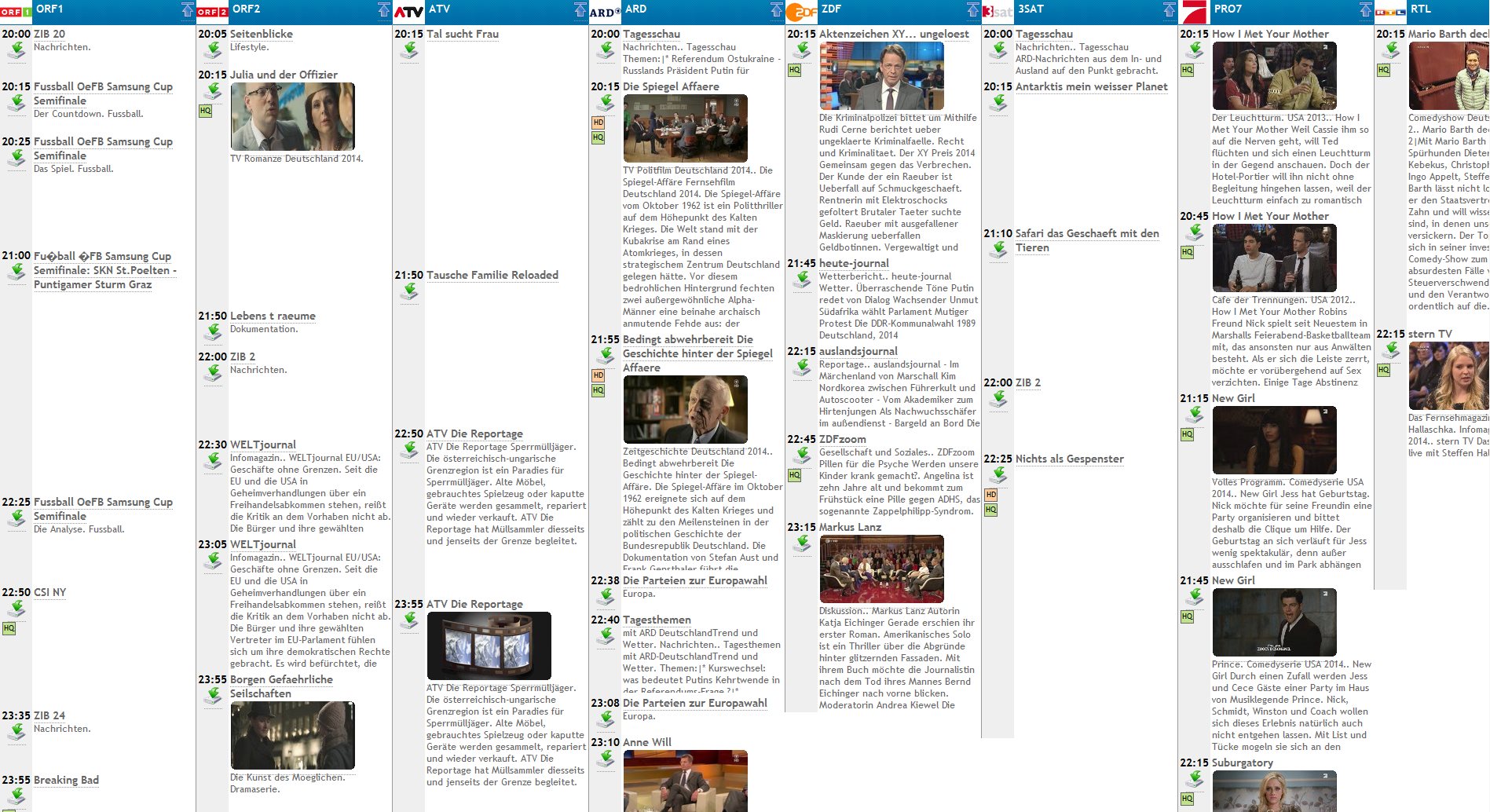This screenshot has width=1490, height=812.
Task: Open WELTjournal at 23:05
Action: (x=263, y=544)
